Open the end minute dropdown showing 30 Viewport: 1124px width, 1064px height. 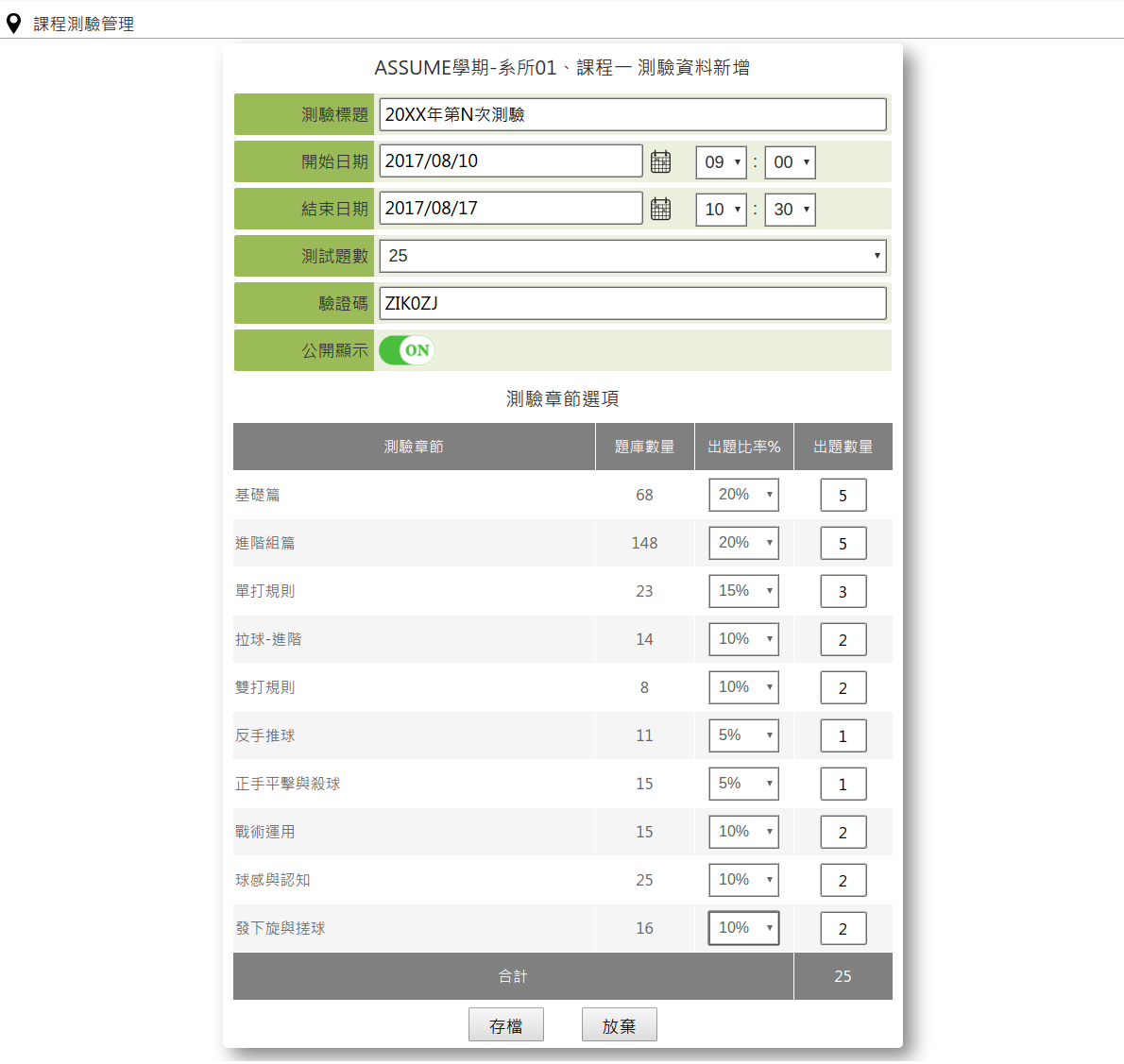click(x=790, y=210)
